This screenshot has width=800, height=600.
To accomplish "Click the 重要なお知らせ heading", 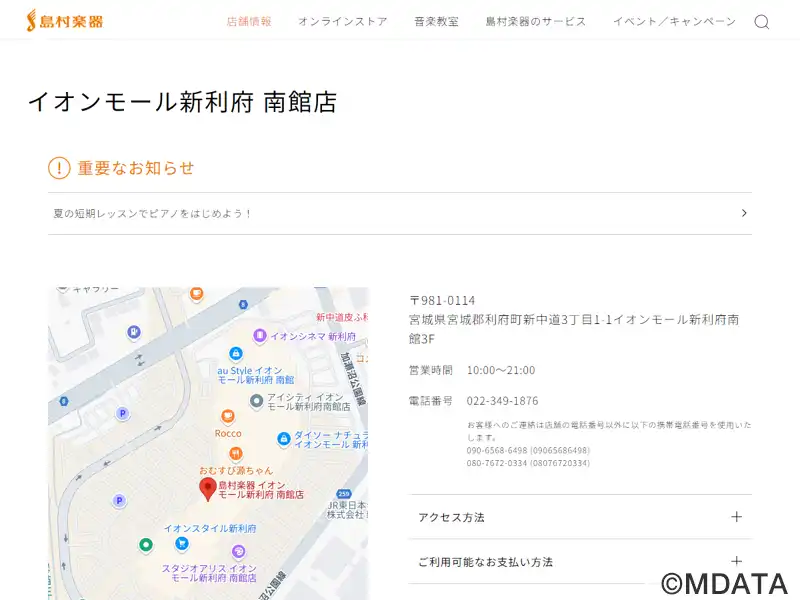I will pos(136,168).
